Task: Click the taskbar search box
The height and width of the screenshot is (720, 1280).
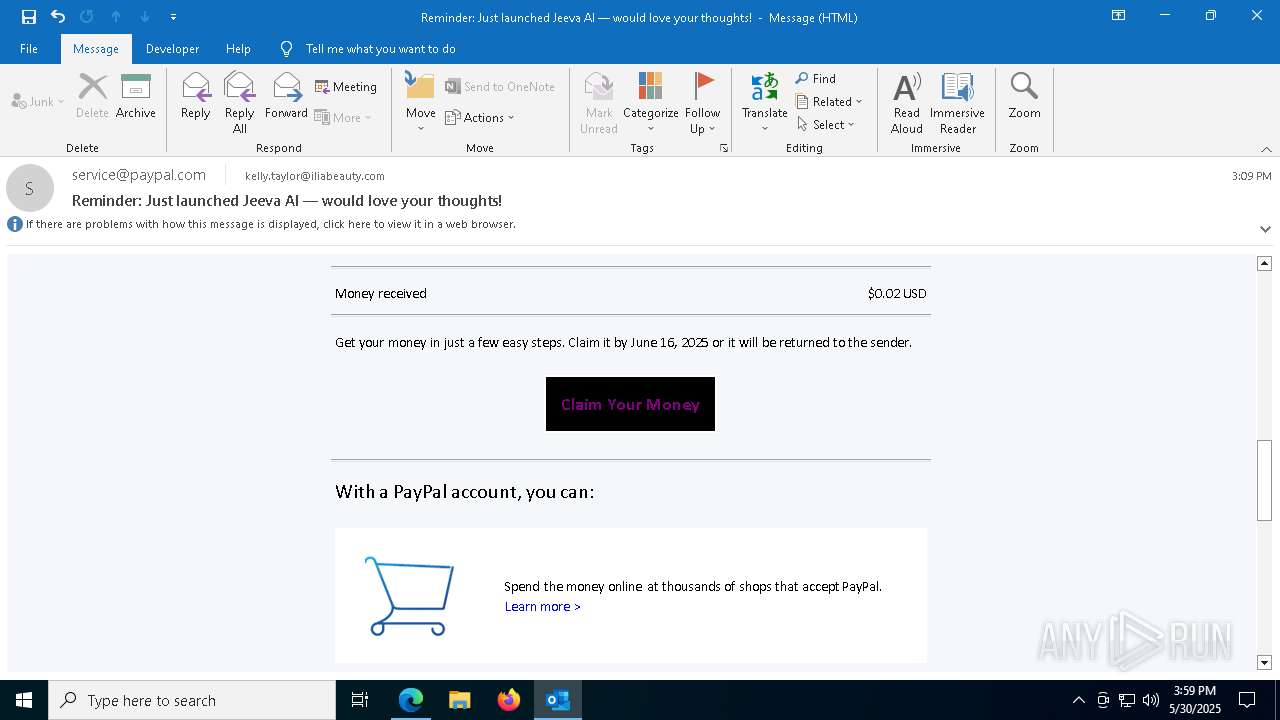Action: coord(192,700)
